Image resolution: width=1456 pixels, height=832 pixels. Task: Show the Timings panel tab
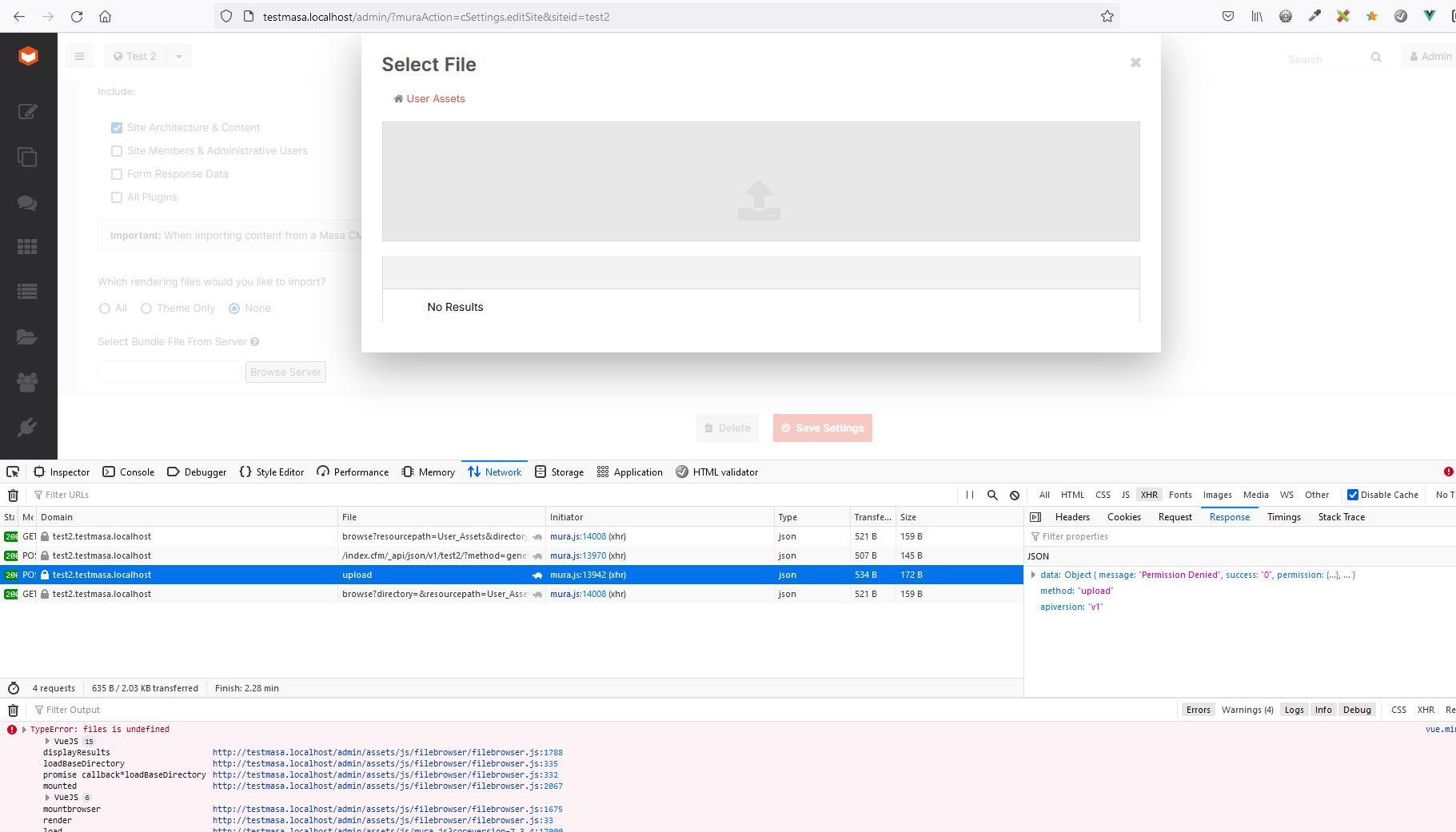1283,517
